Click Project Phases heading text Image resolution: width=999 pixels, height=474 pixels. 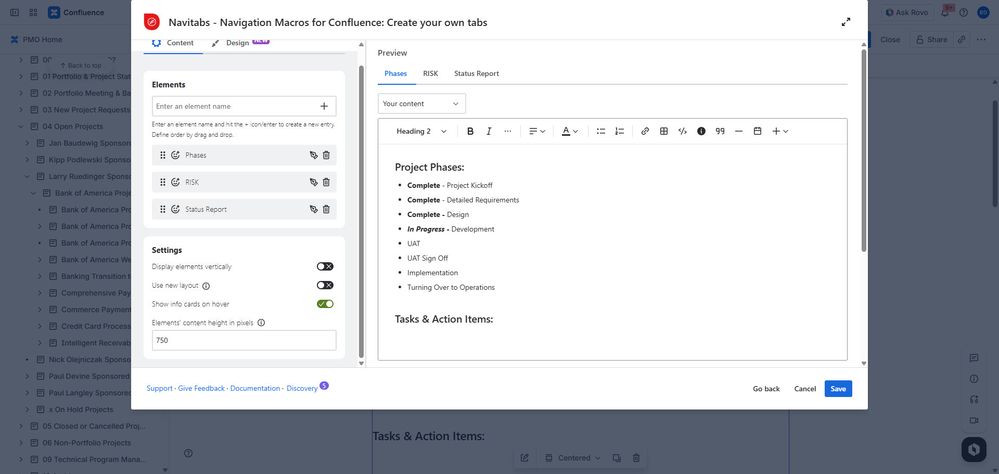point(429,168)
